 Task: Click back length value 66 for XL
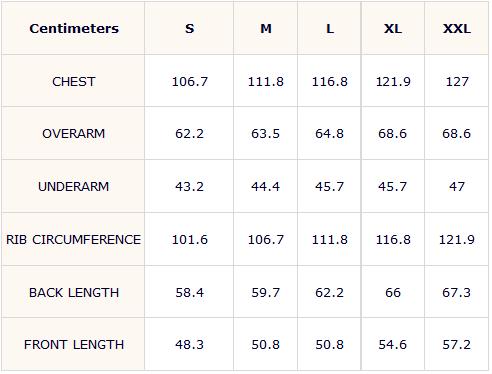point(393,293)
